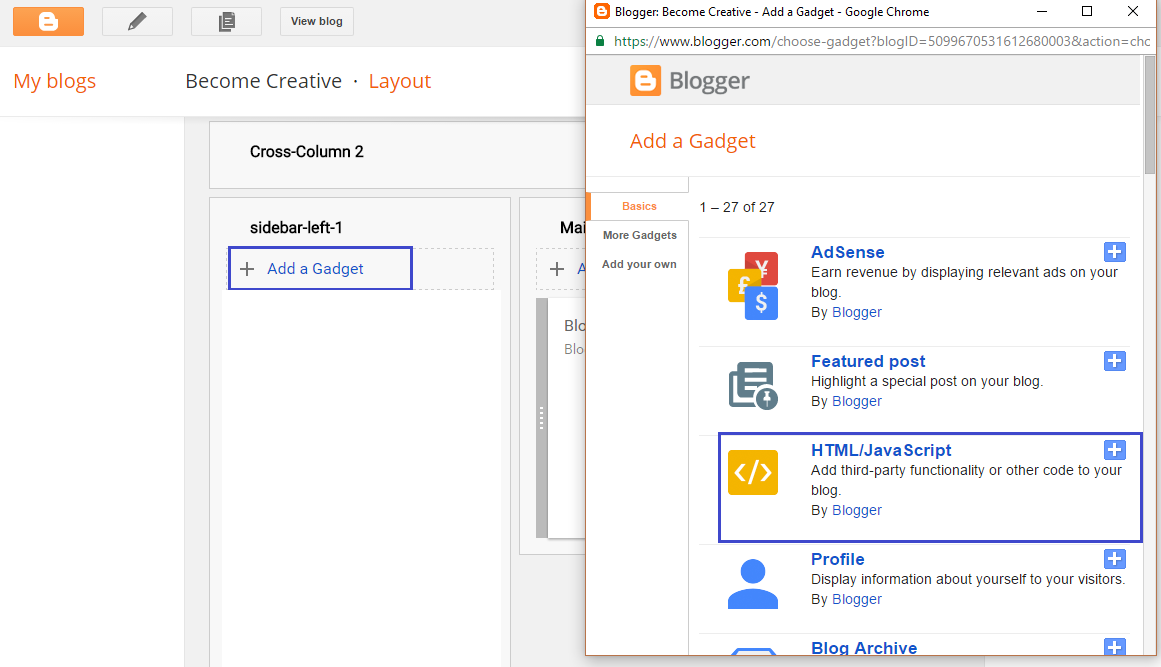
Task: Select the Basics tab
Action: pos(639,207)
